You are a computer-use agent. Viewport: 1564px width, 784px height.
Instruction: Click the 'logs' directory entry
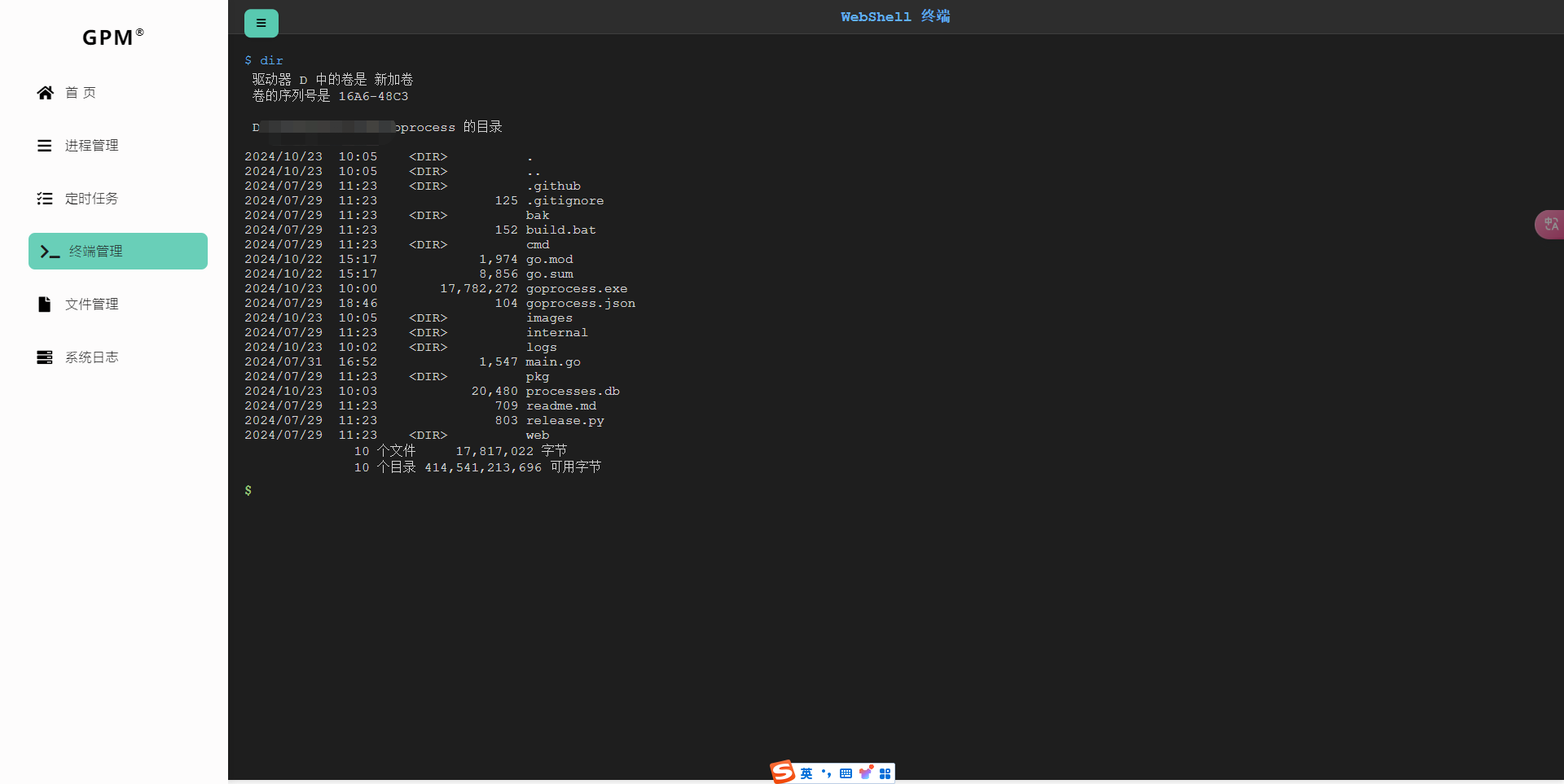[542, 348]
